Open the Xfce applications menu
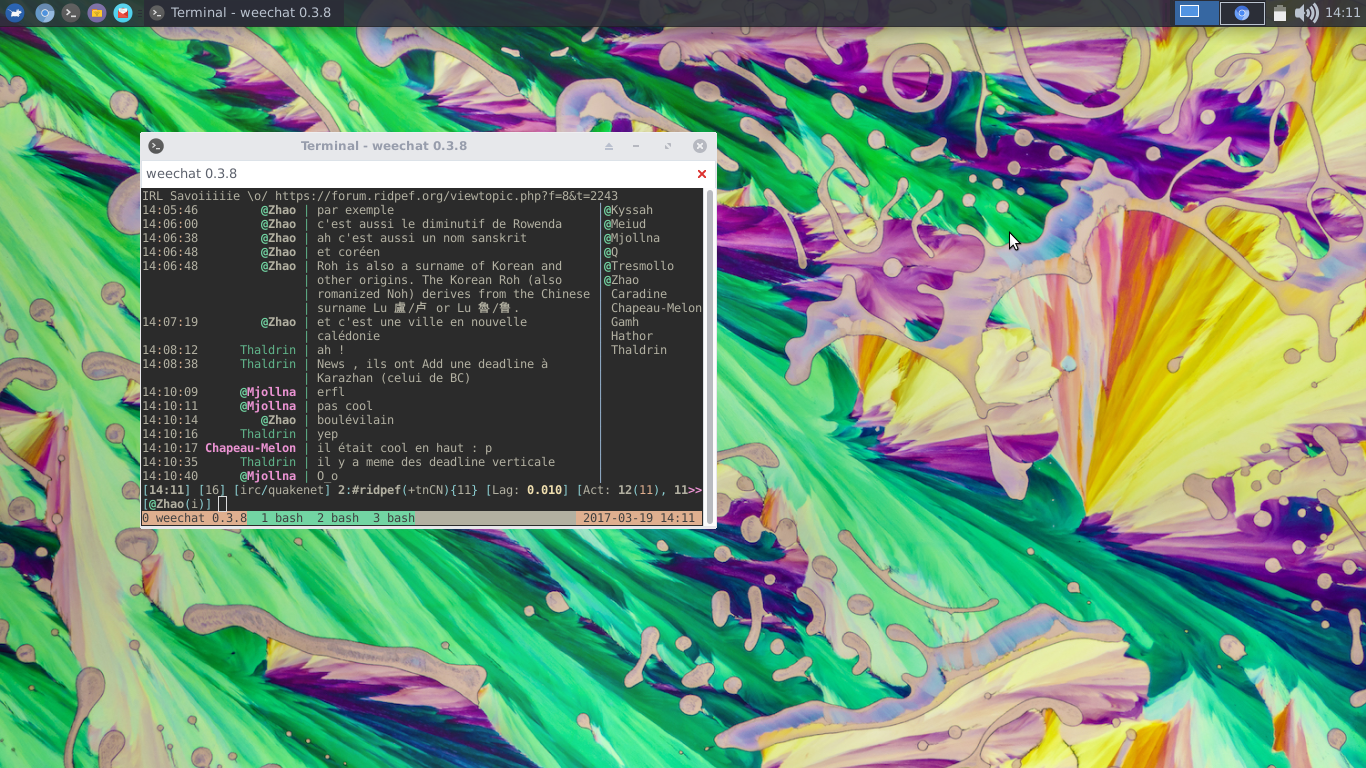The image size is (1366, 768). click(15, 13)
